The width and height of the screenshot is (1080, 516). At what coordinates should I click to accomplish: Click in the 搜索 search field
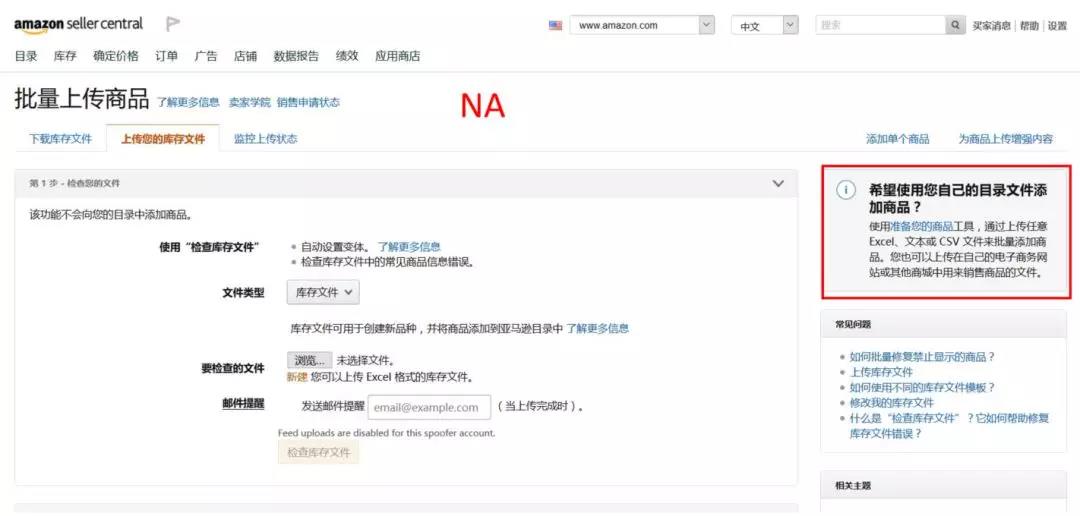click(881, 25)
